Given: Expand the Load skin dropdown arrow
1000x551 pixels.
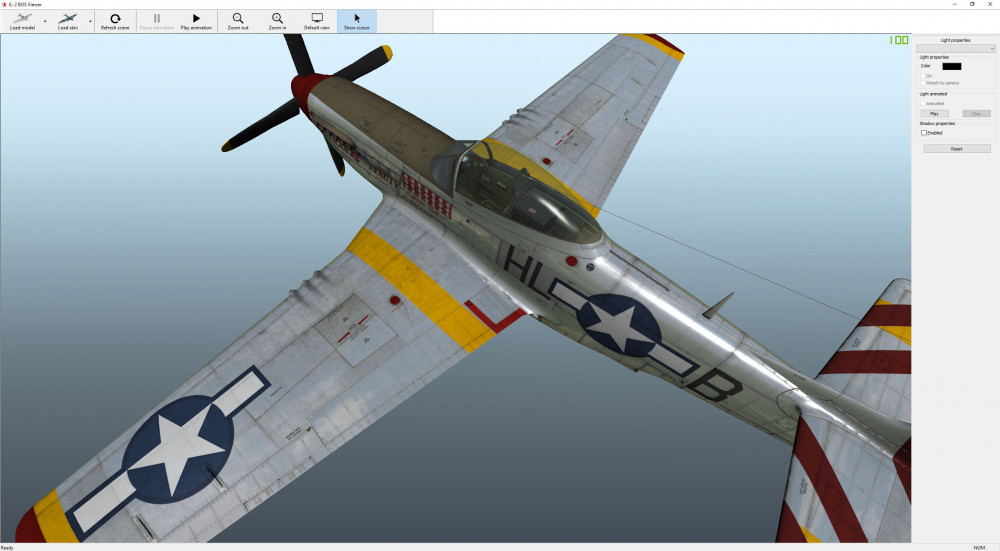Looking at the screenshot, I should (x=90, y=21).
